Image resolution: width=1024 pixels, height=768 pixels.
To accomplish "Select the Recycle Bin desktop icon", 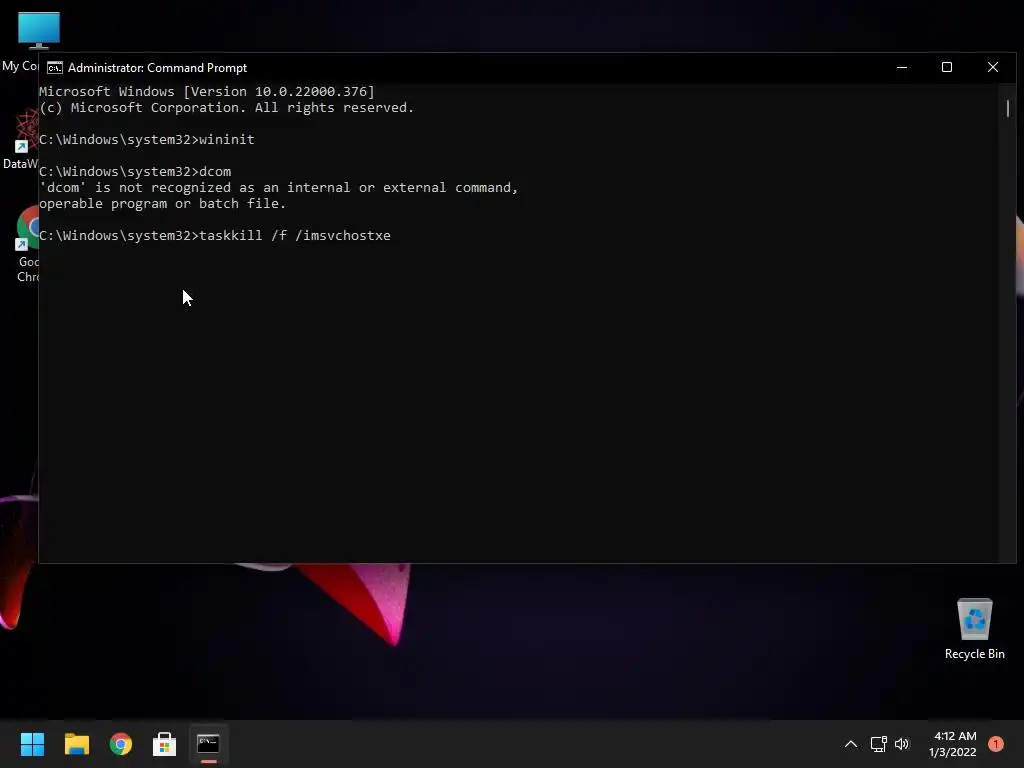I will pyautogui.click(x=974, y=629).
